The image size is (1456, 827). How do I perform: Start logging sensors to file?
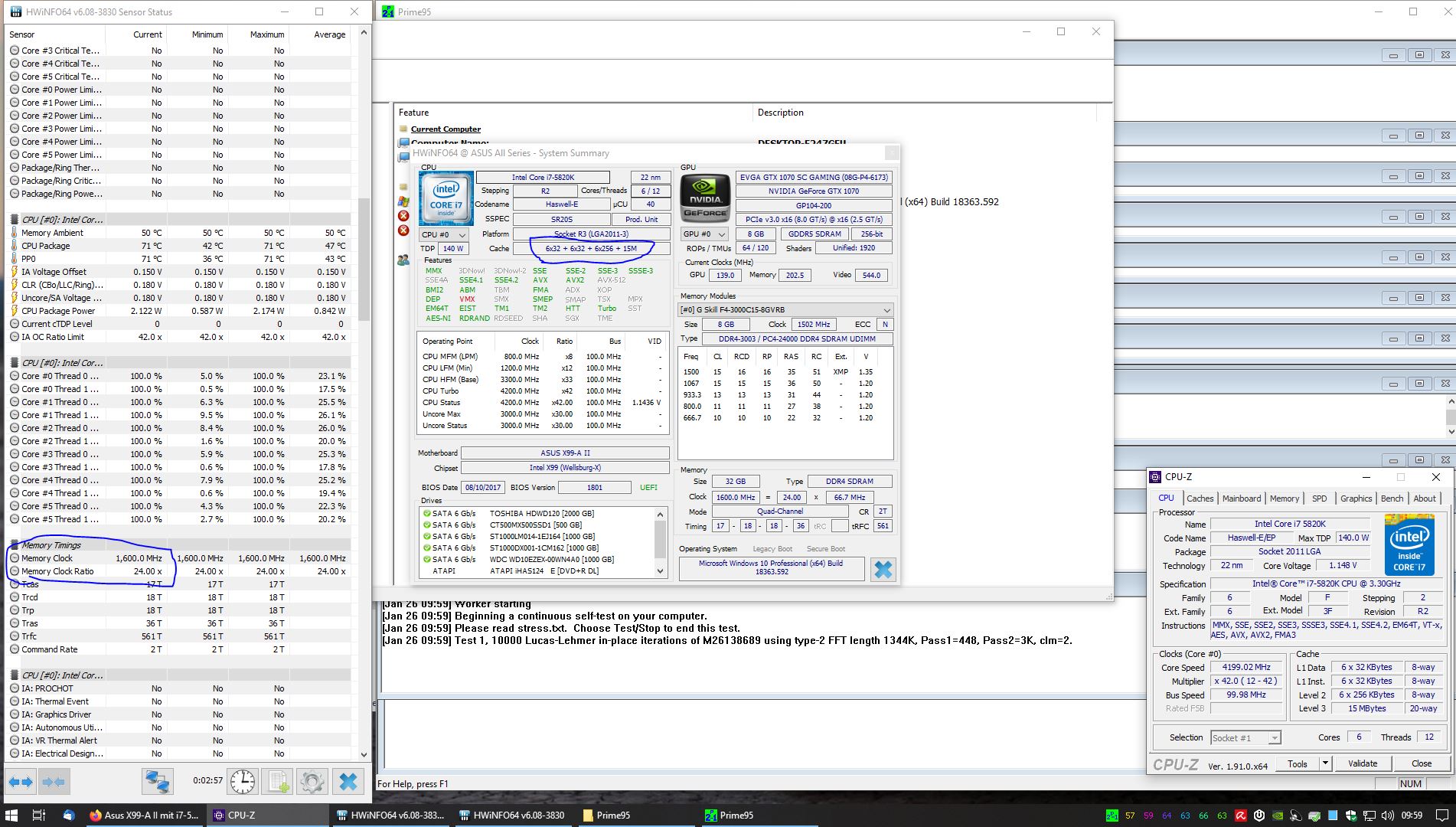pyautogui.click(x=277, y=781)
